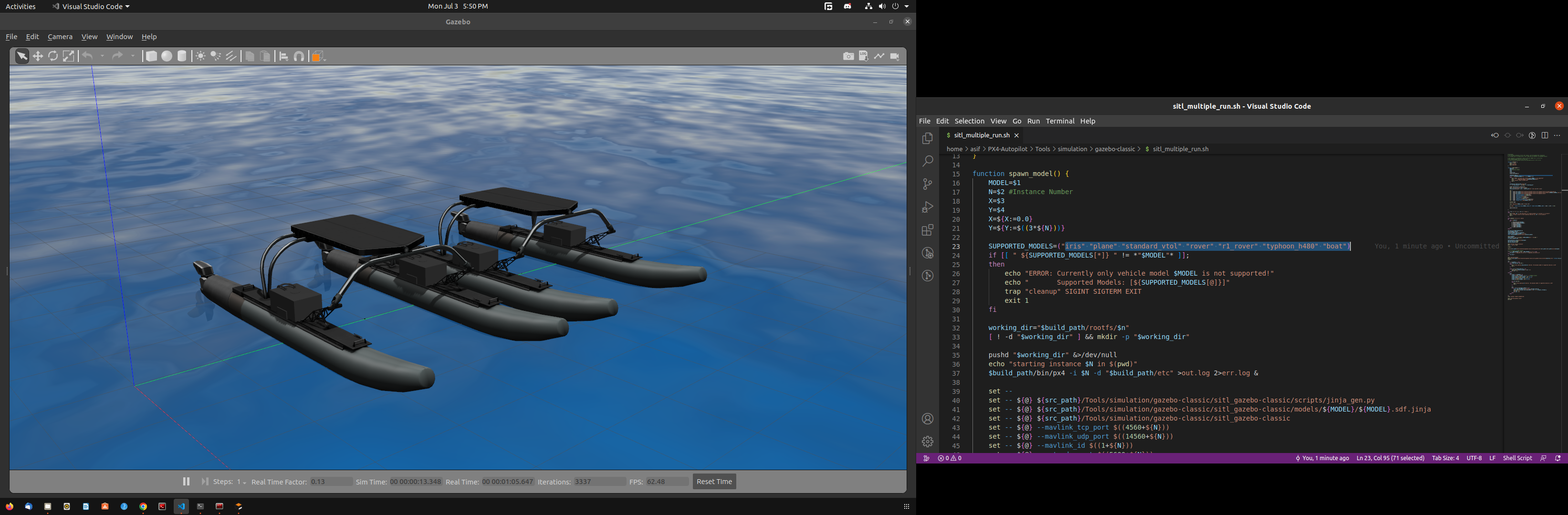The width and height of the screenshot is (1568, 515).
Task: Pause the Gazebo simulation
Action: coord(186,481)
